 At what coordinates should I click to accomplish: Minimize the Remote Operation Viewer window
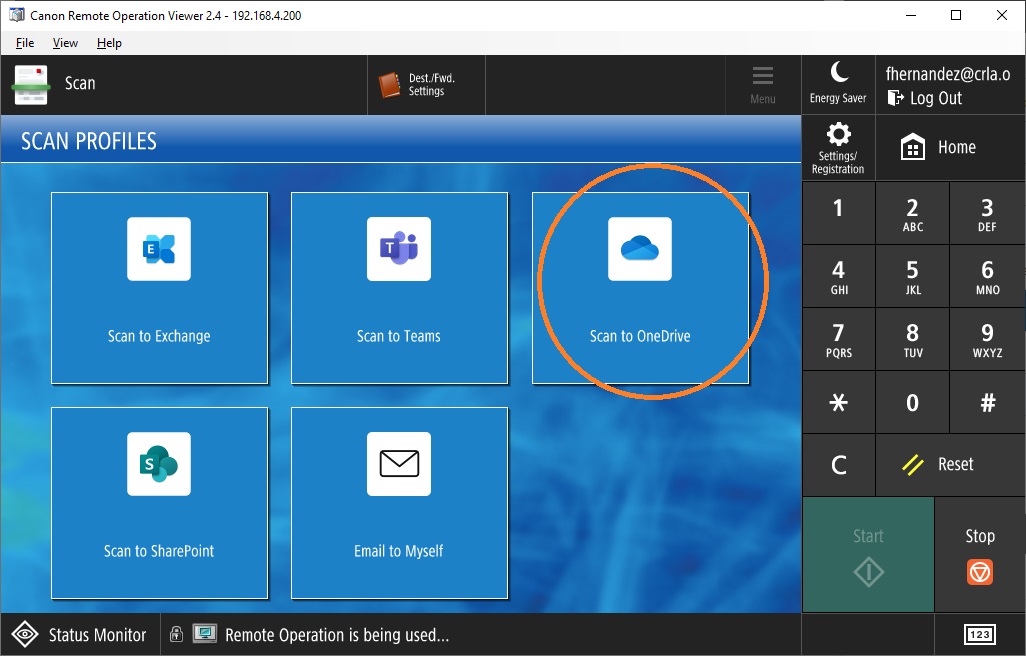(911, 15)
